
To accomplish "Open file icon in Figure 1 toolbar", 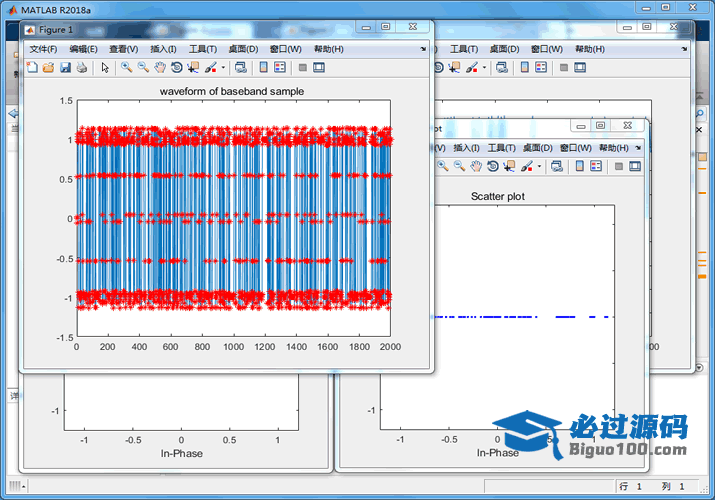I will 48,68.
